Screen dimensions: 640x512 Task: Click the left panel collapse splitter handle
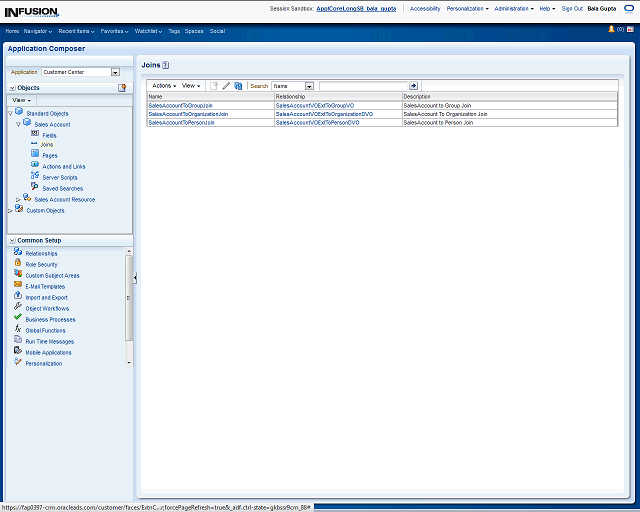click(x=135, y=278)
